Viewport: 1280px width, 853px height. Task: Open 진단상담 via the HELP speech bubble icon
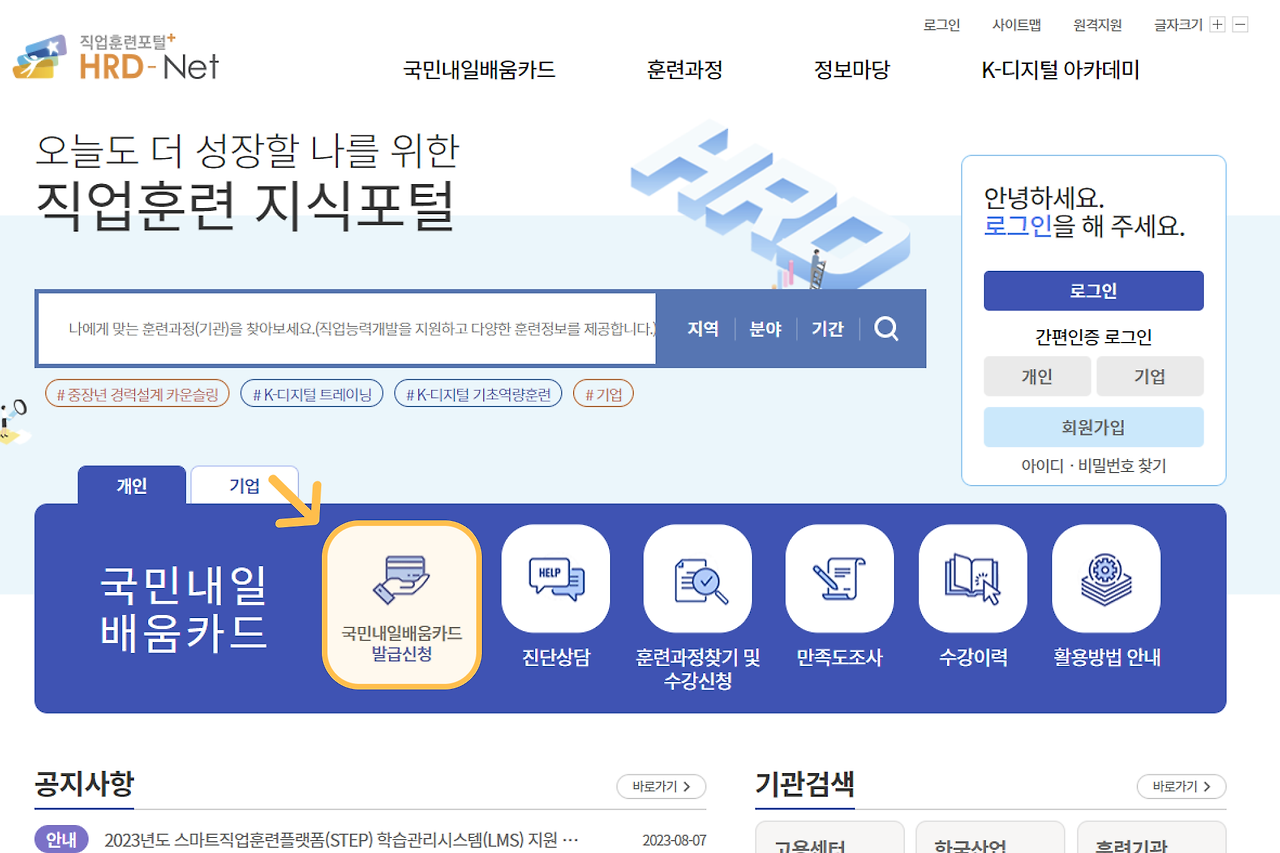pyautogui.click(x=555, y=578)
